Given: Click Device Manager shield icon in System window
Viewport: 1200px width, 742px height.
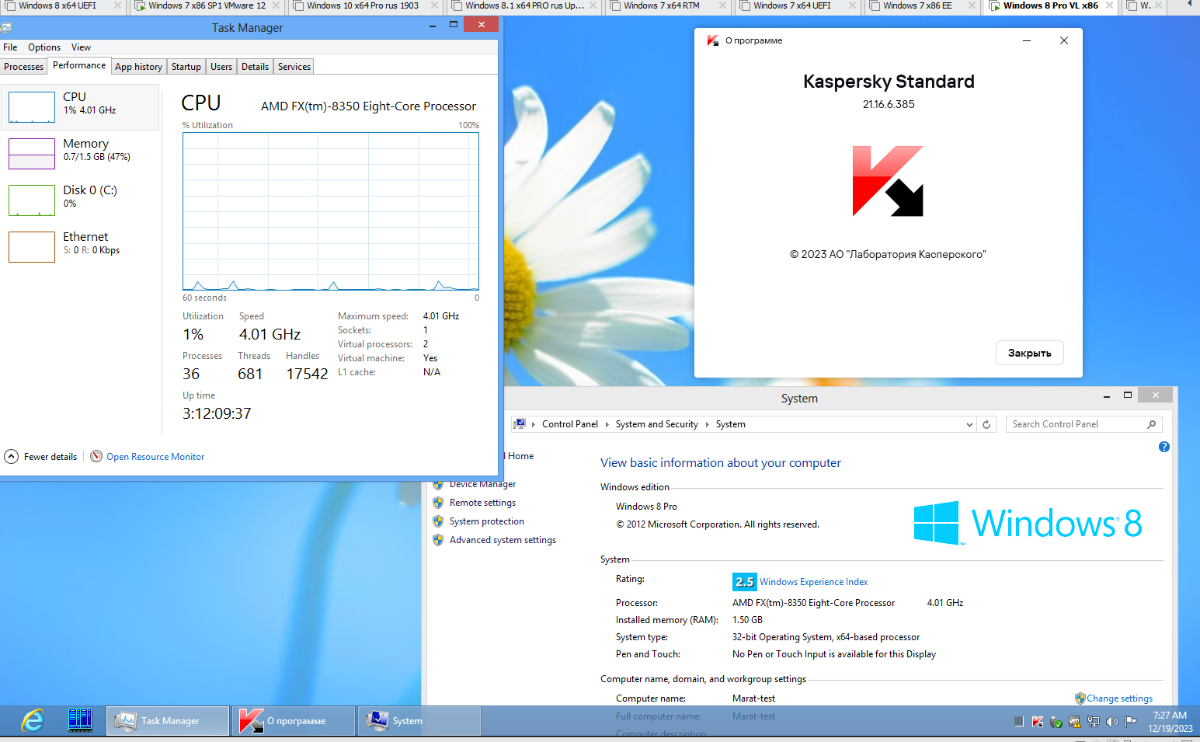Looking at the screenshot, I should pyautogui.click(x=438, y=484).
